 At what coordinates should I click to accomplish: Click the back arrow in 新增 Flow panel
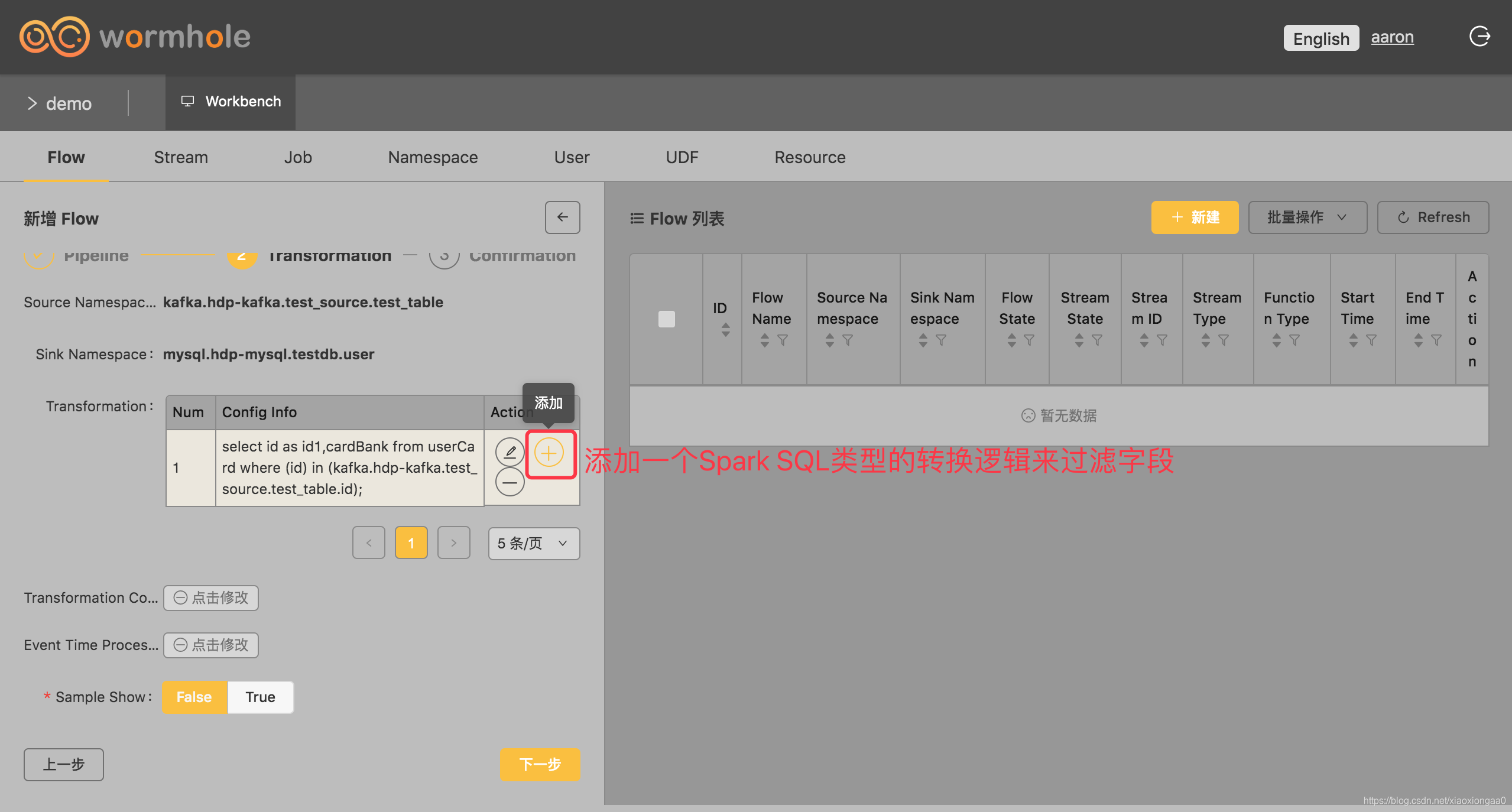[562, 217]
